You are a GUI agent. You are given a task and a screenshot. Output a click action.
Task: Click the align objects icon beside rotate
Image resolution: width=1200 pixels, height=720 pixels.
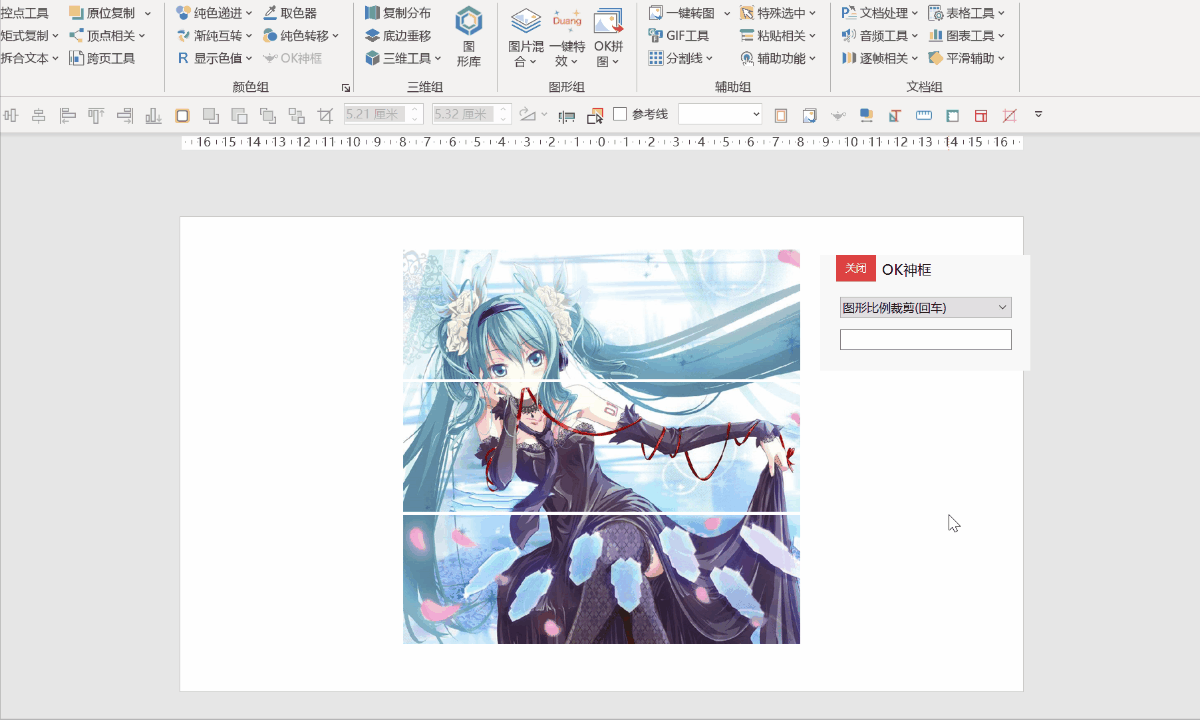coord(567,115)
